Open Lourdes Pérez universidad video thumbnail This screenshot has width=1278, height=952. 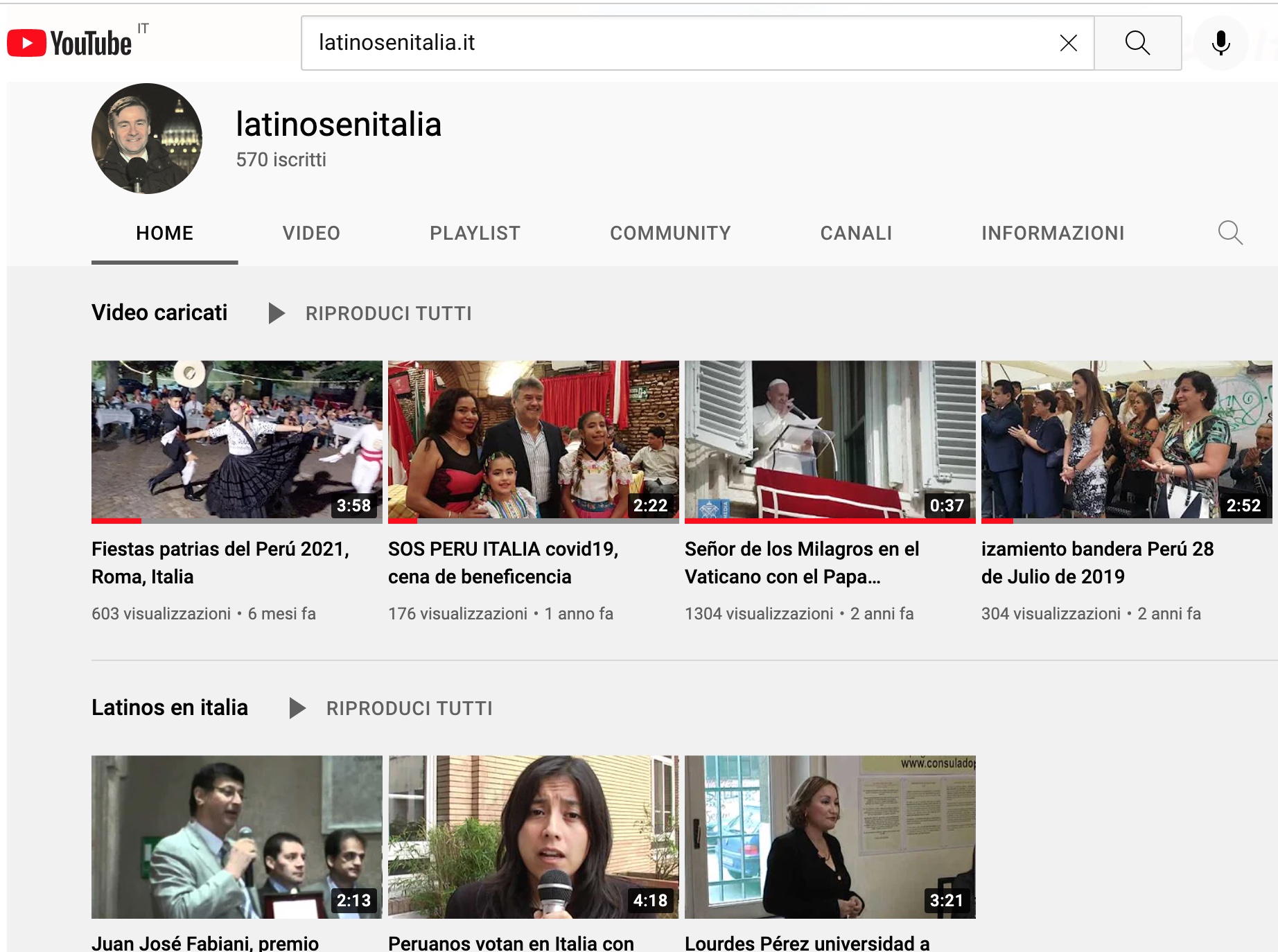[830, 837]
